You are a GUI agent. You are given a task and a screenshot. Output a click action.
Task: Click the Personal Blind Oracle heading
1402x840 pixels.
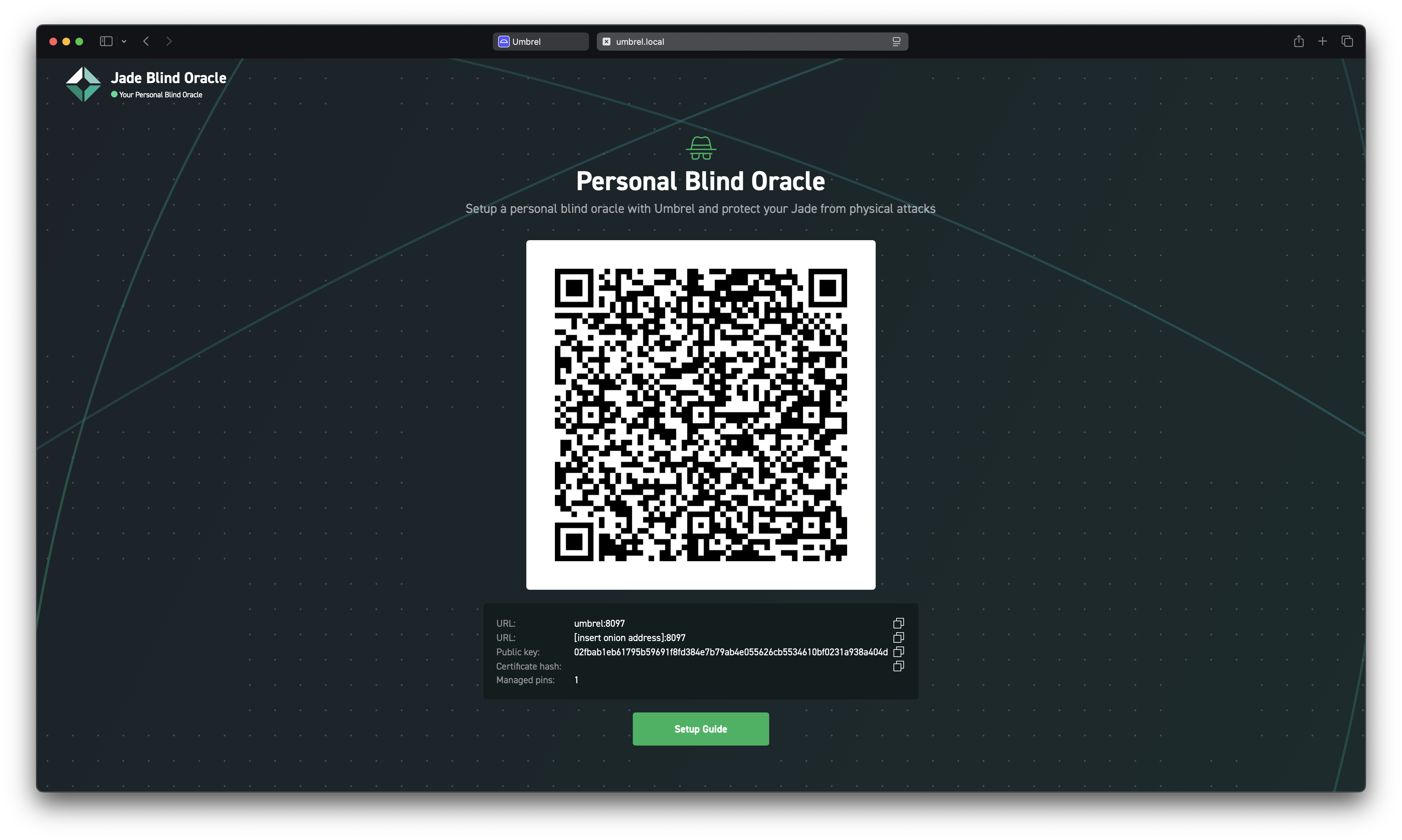(x=700, y=181)
